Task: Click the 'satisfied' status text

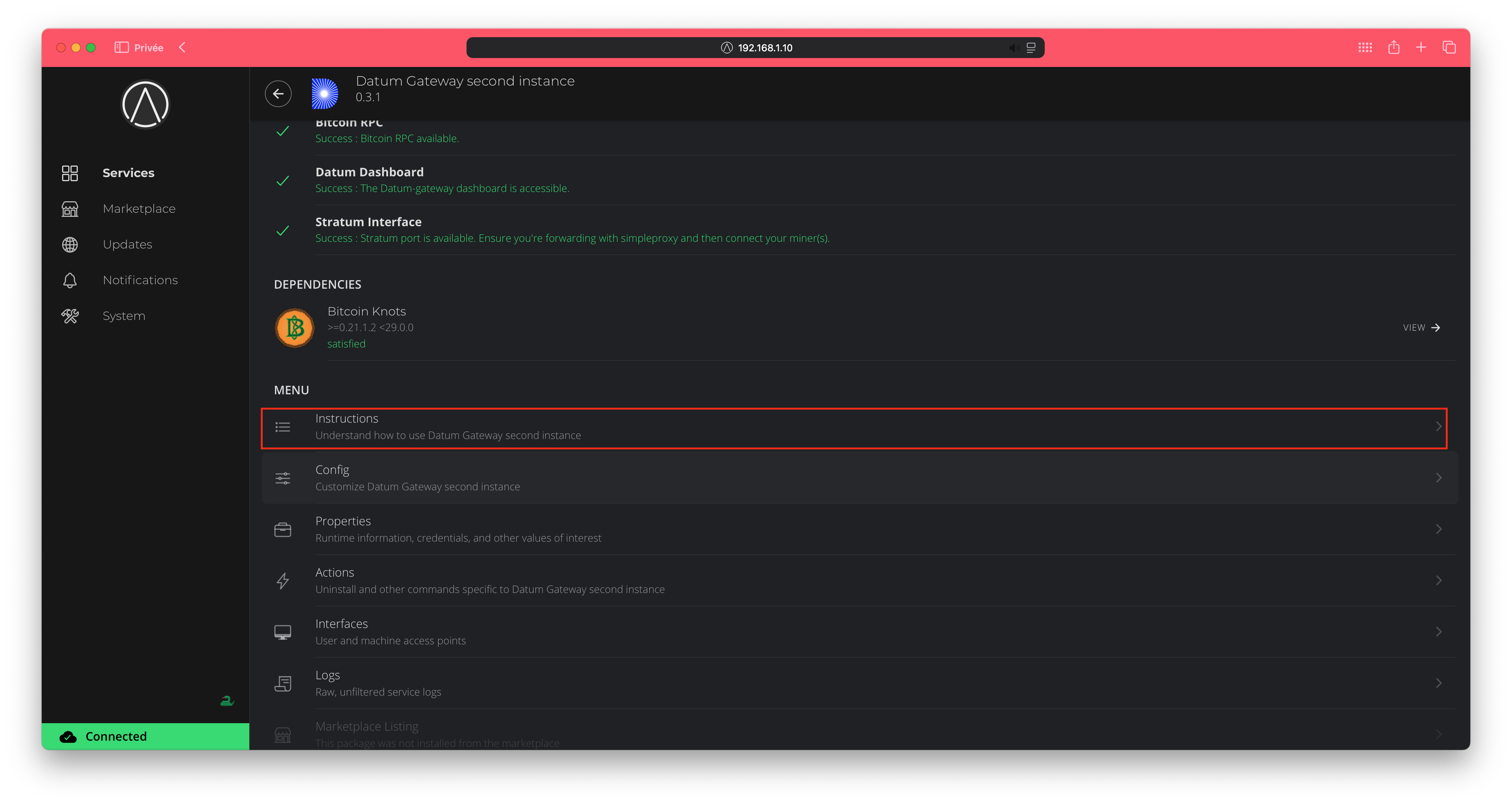Action: (346, 344)
